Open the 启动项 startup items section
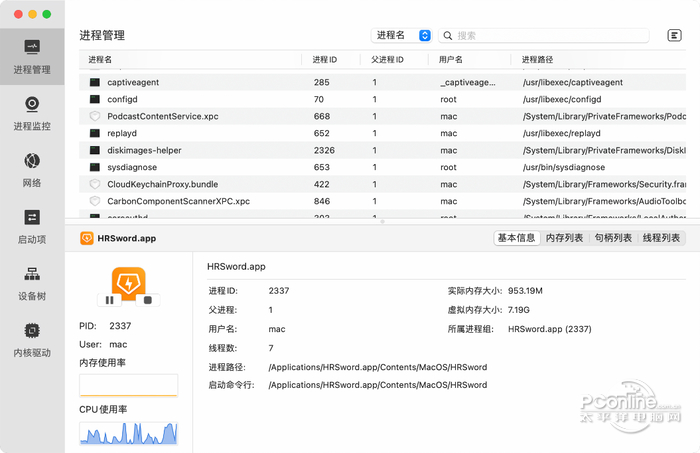 pyautogui.click(x=32, y=226)
